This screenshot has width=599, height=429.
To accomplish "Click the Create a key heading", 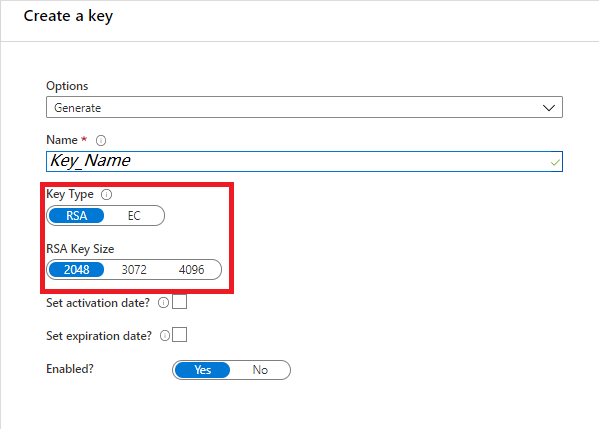I will (68, 16).
